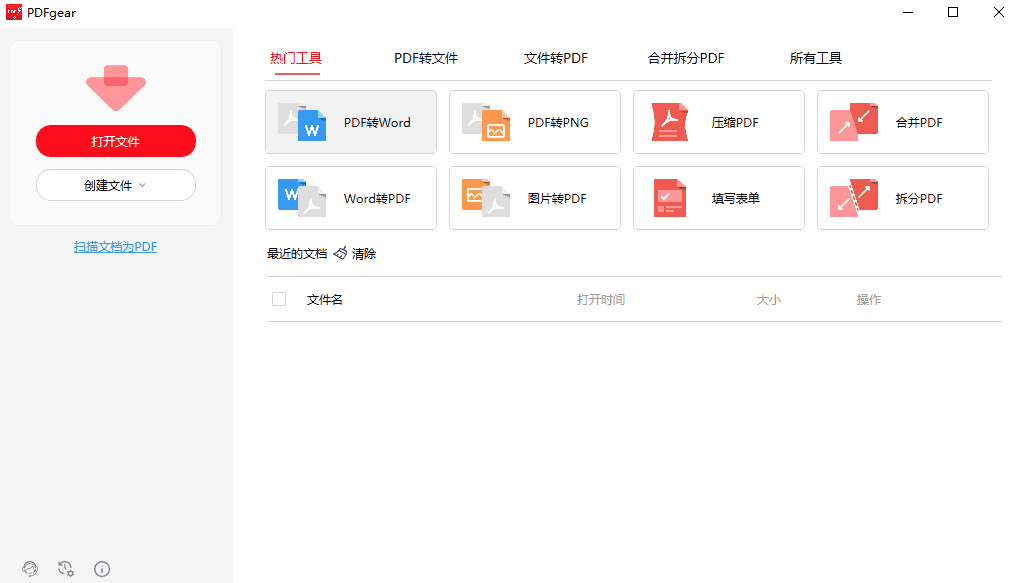Sort files by the 打开时间 column header
The width and height of the screenshot is (1018, 583).
click(x=600, y=298)
